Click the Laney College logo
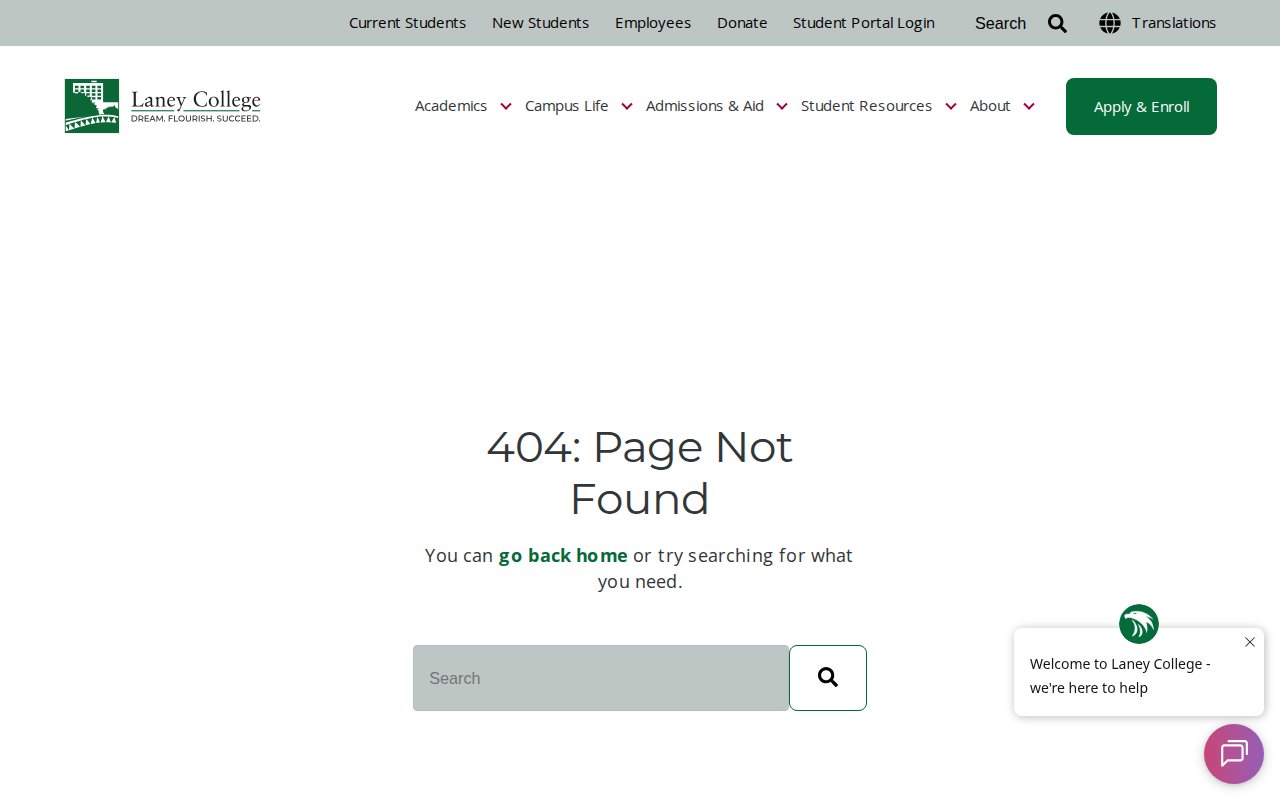The image size is (1280, 800). tap(163, 106)
